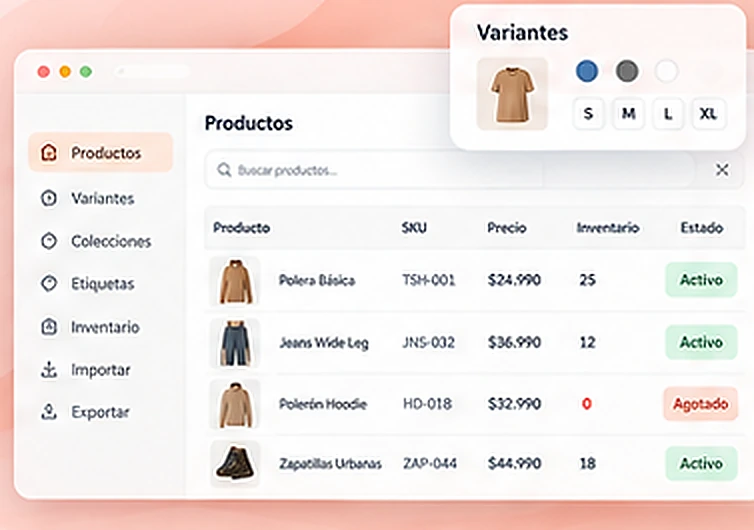Click the Polera Básica product thumbnail
This screenshot has height=530, width=754.
[235, 281]
